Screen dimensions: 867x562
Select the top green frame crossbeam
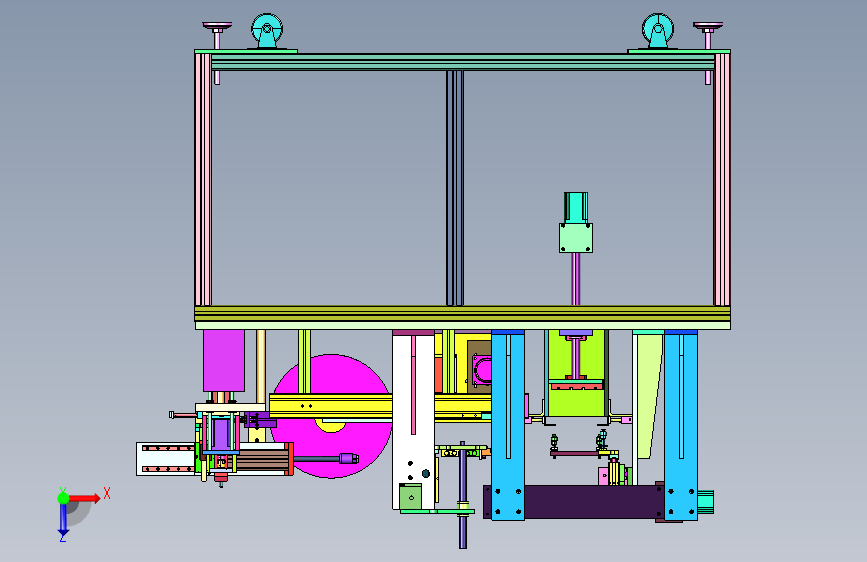pyautogui.click(x=463, y=61)
